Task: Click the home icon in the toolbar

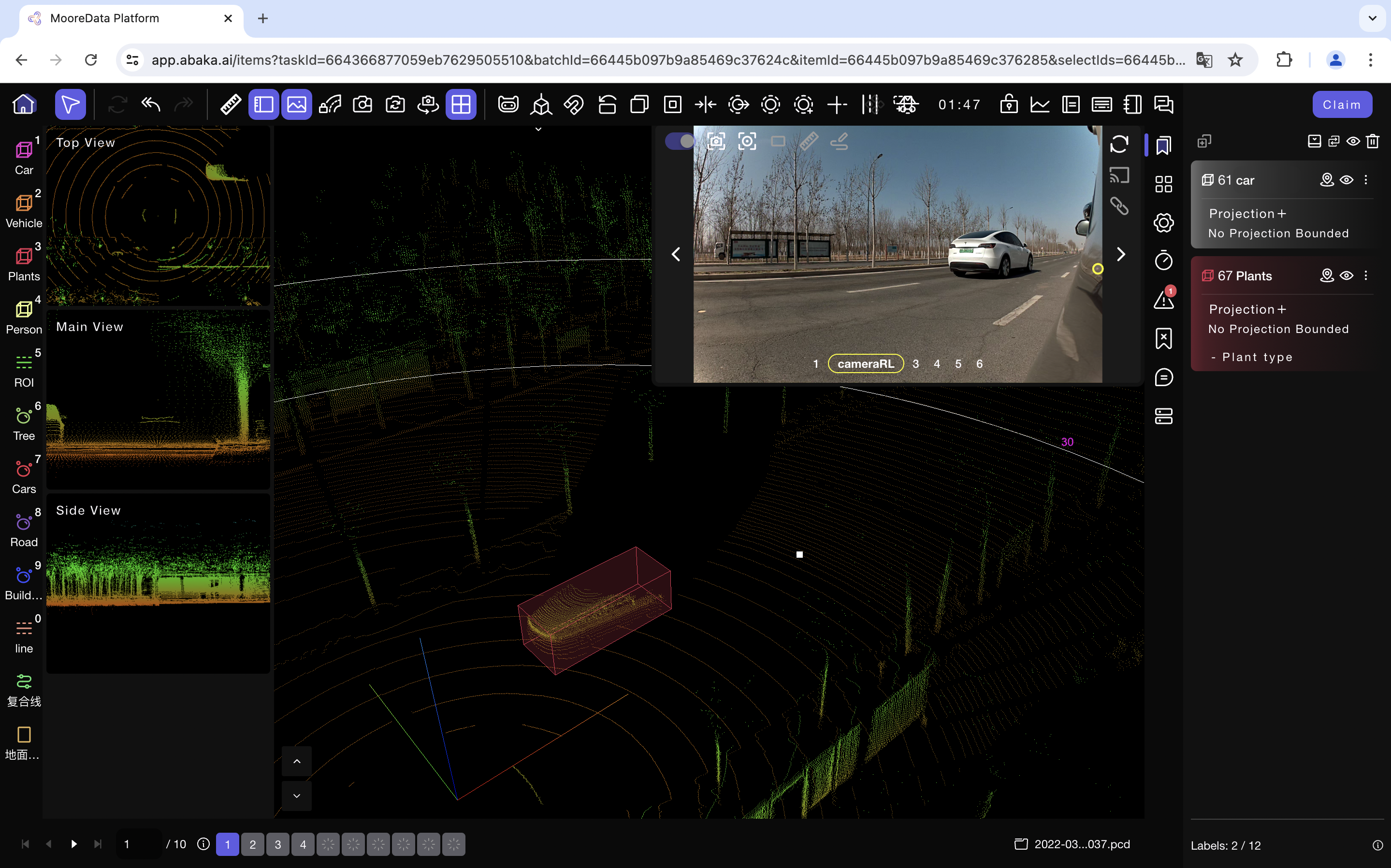Action: click(x=24, y=104)
